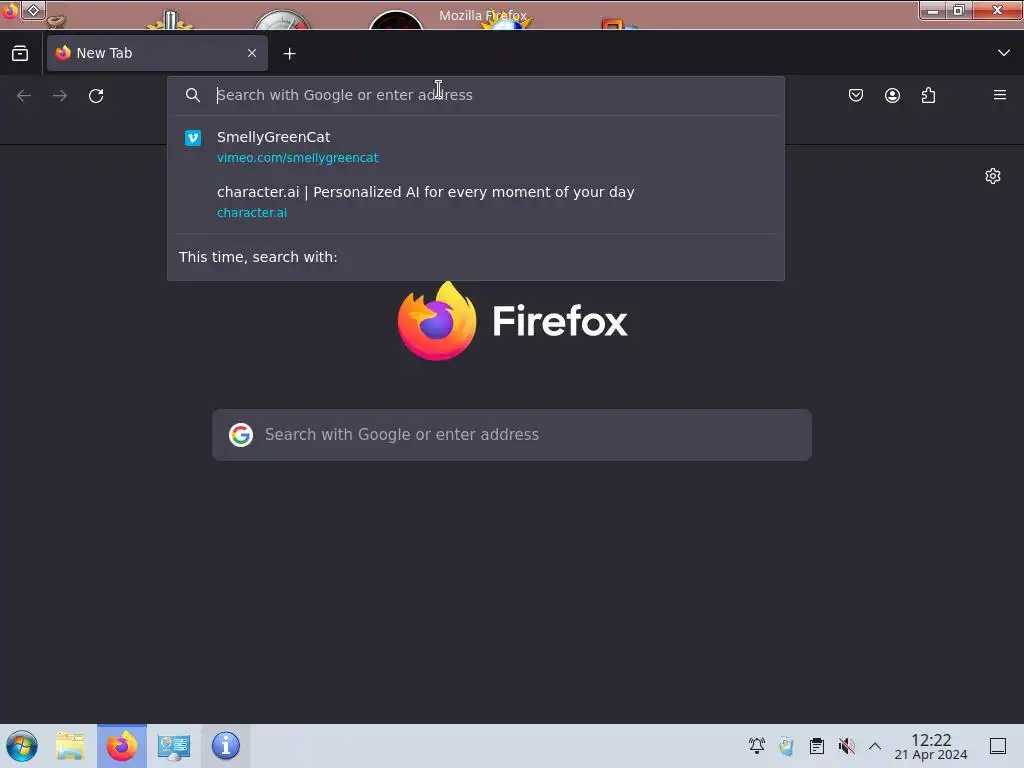
Task: Open the clock showing 12:22
Action: tap(931, 746)
